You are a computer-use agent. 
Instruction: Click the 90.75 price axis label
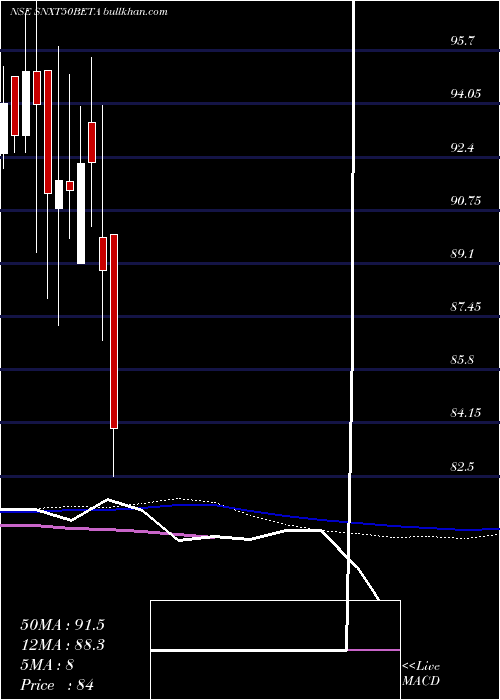[466, 201]
